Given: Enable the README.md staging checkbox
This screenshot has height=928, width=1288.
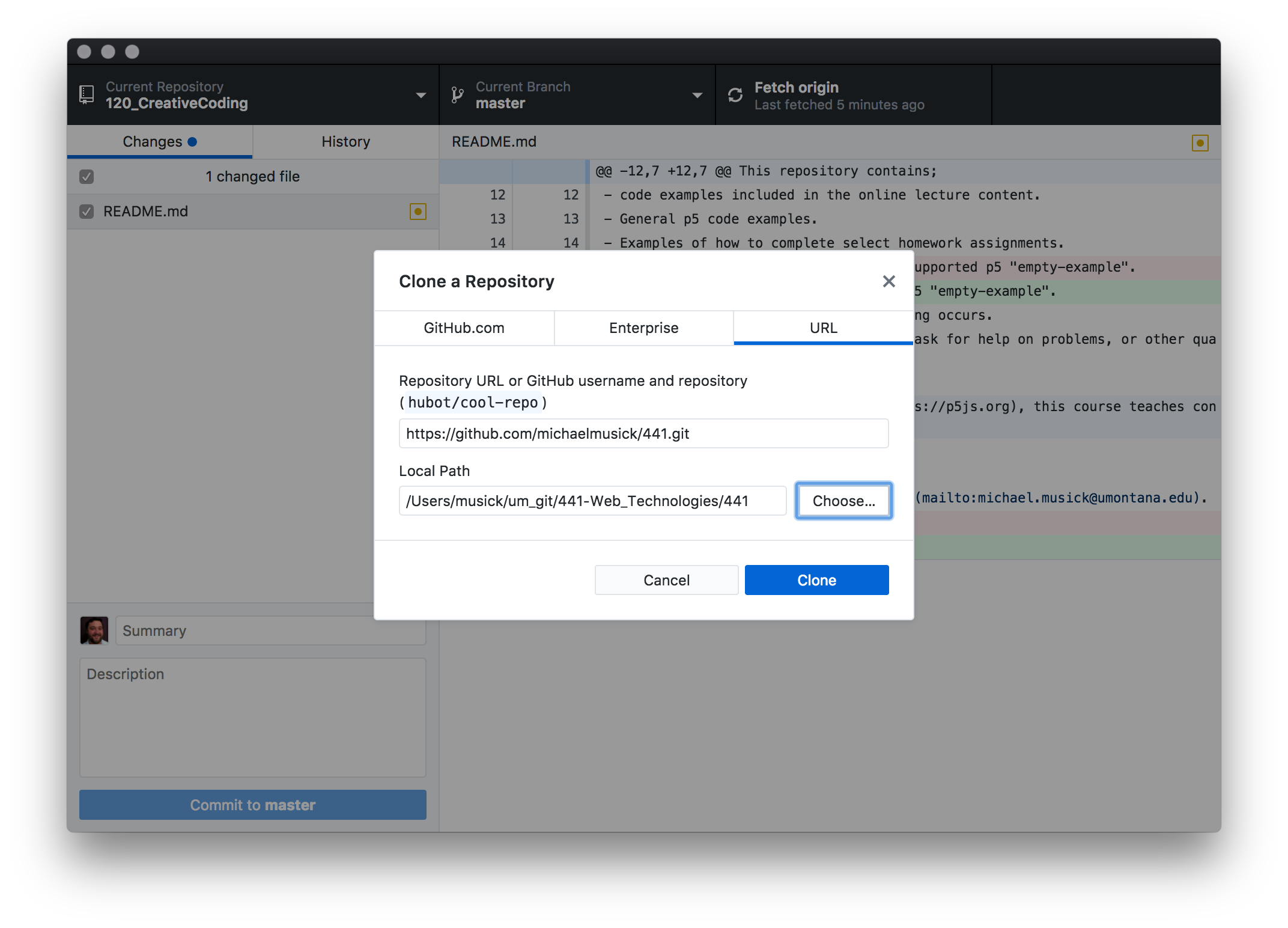Looking at the screenshot, I should tap(88, 210).
